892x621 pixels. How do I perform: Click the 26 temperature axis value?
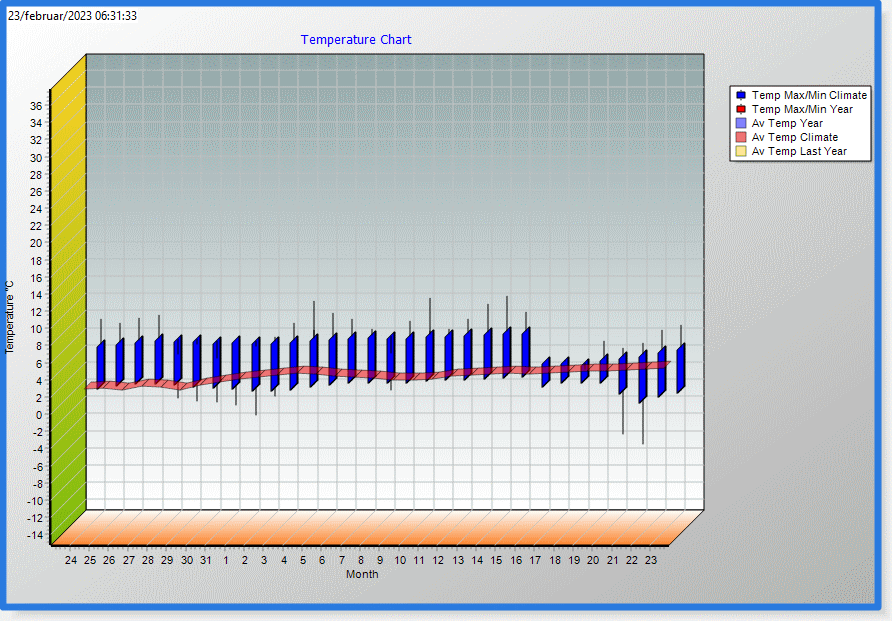click(36, 192)
